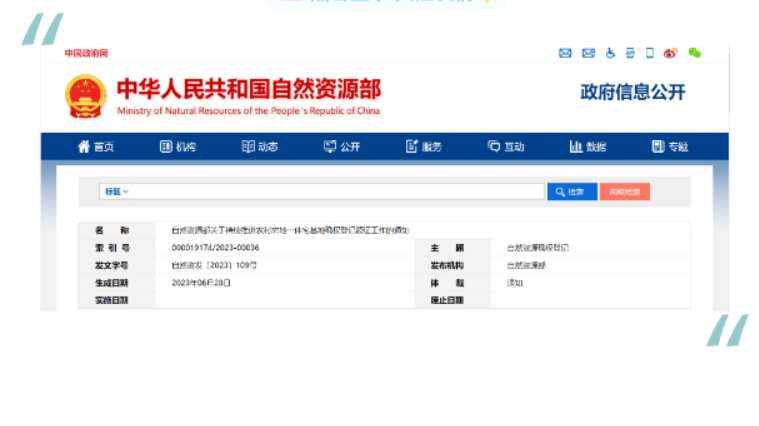Click the 生成日期 field label

pos(112,283)
